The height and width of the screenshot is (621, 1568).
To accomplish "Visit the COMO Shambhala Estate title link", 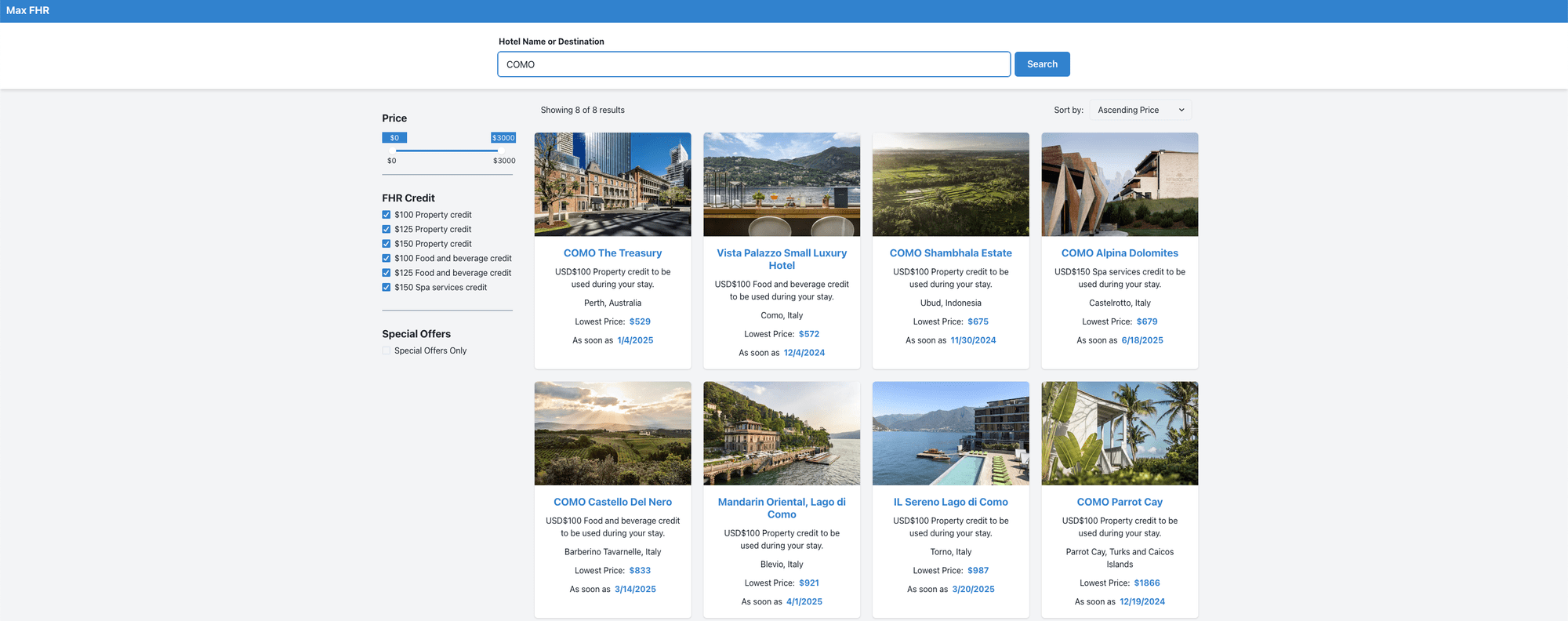I will (951, 253).
